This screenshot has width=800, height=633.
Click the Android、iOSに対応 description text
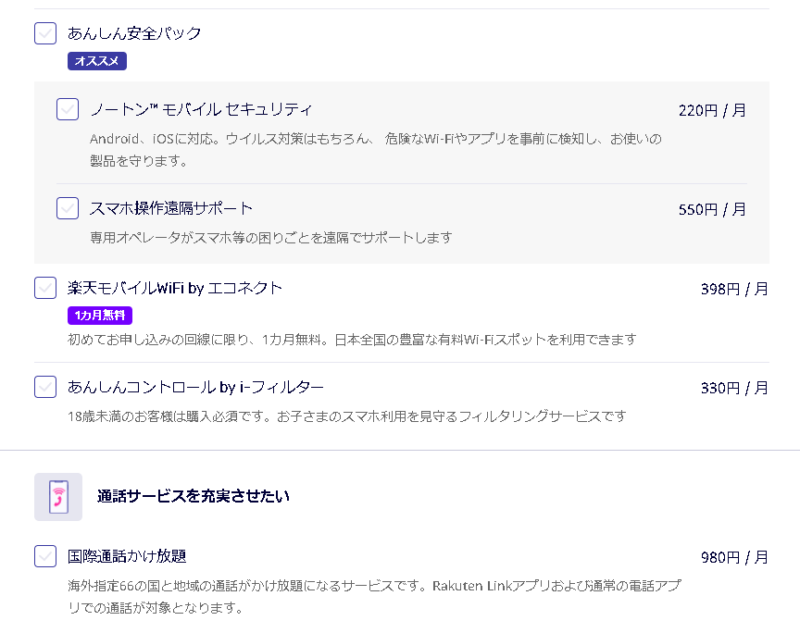[376, 149]
